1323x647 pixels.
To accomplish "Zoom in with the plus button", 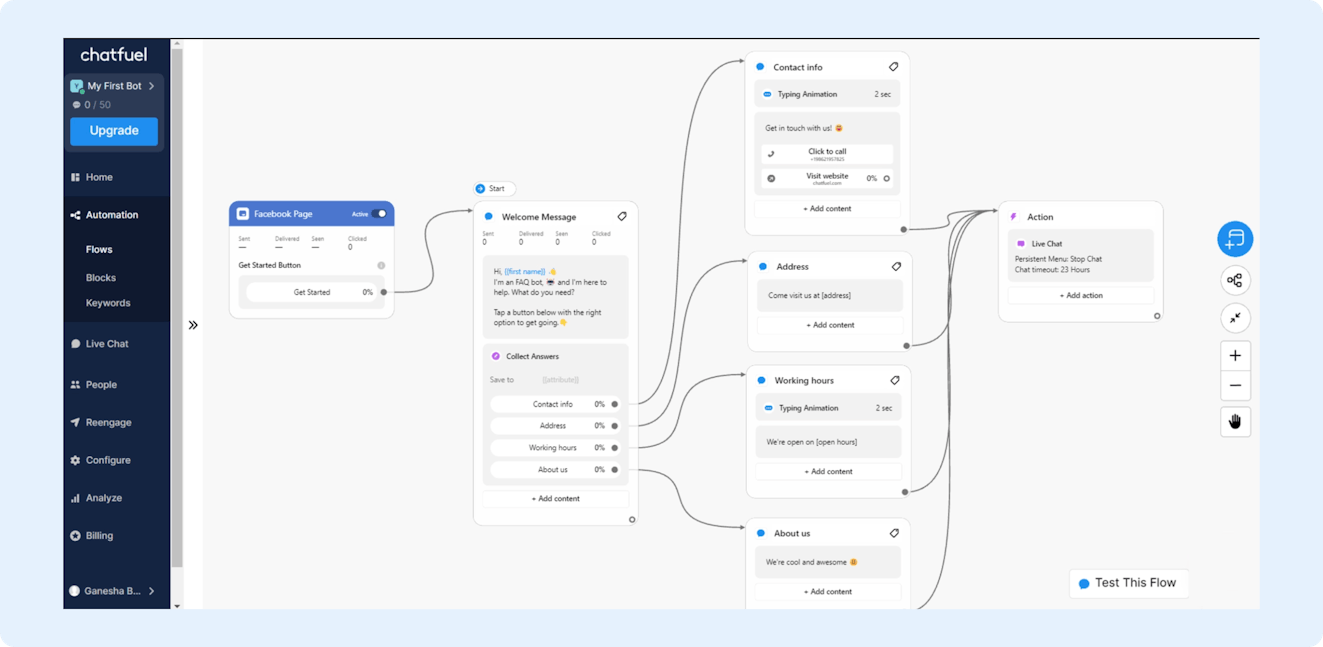I will 1235,356.
